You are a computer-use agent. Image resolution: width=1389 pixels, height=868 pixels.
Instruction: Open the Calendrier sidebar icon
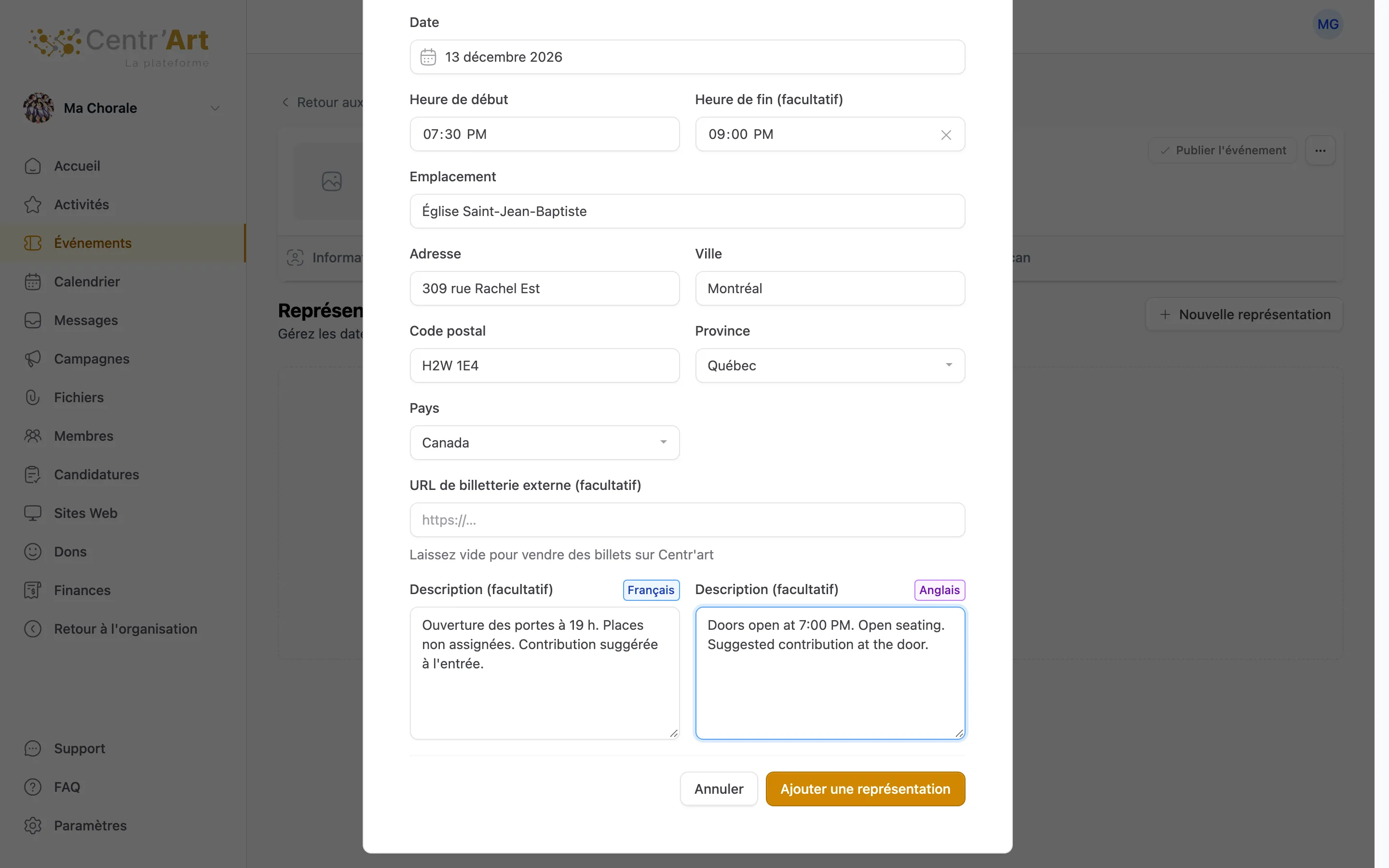tap(33, 282)
